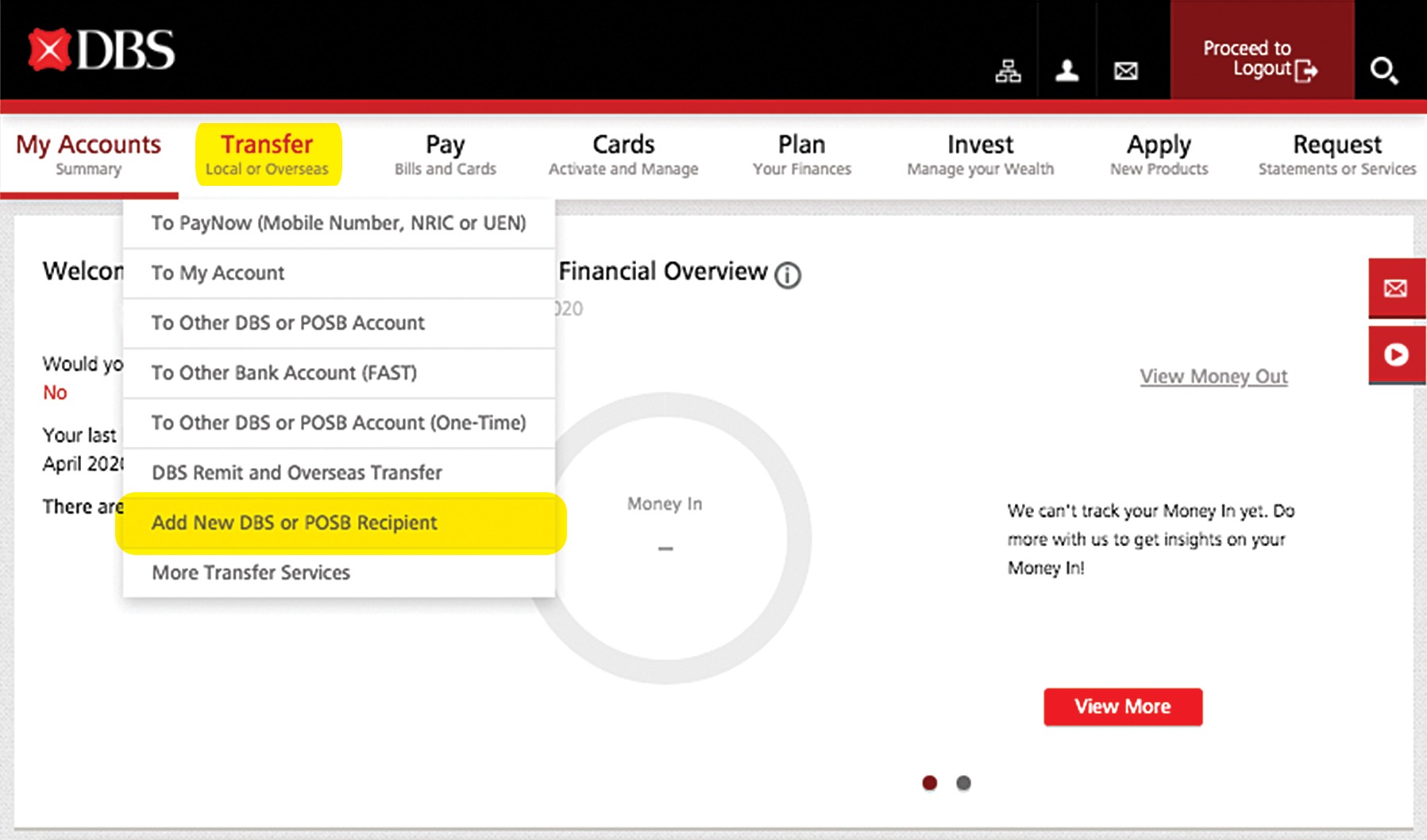Select More Transfer Services
The height and width of the screenshot is (840, 1427).
coord(339,573)
